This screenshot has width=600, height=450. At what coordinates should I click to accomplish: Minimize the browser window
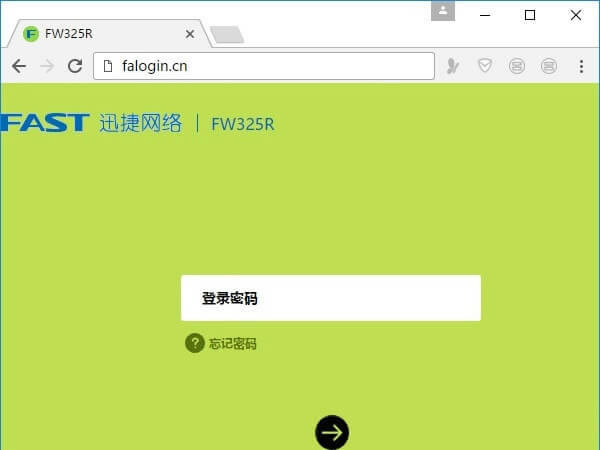tap(485, 14)
